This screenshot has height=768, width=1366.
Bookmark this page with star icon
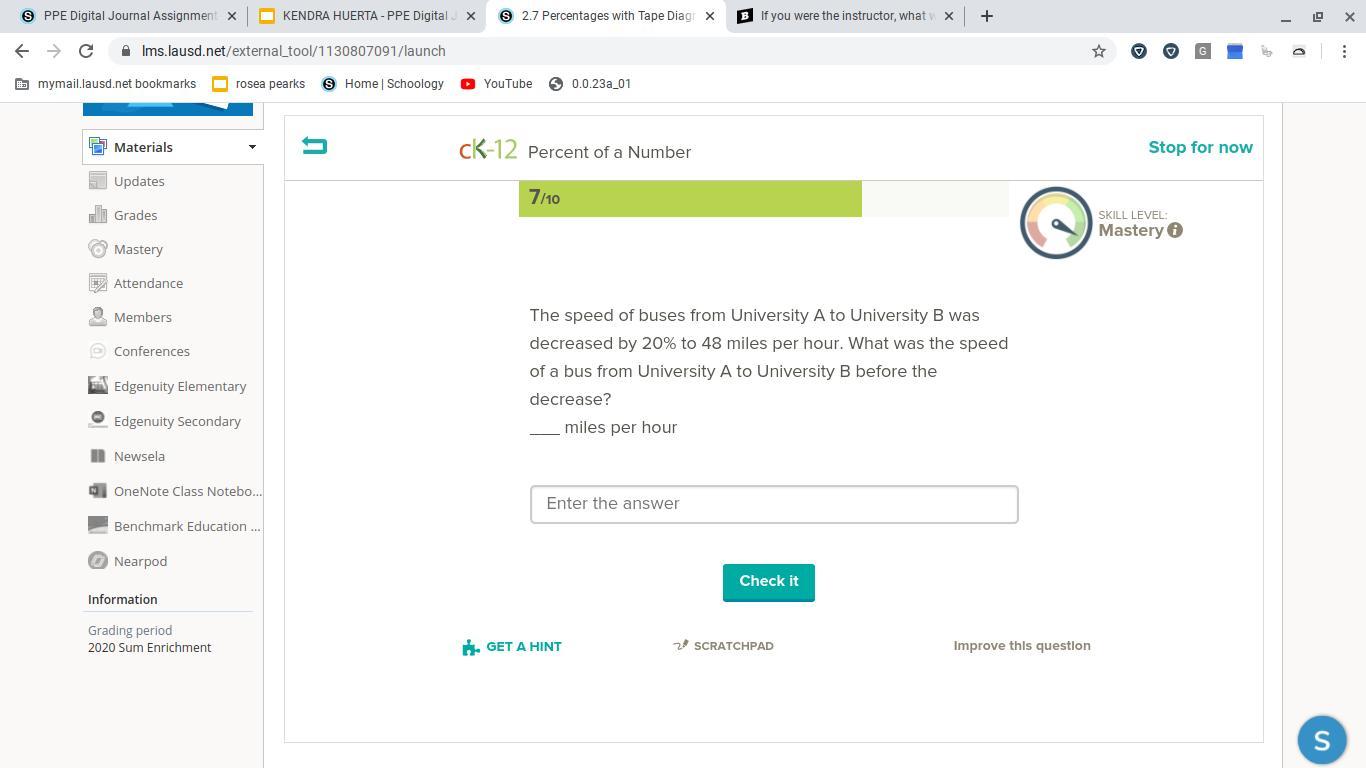pos(1098,51)
